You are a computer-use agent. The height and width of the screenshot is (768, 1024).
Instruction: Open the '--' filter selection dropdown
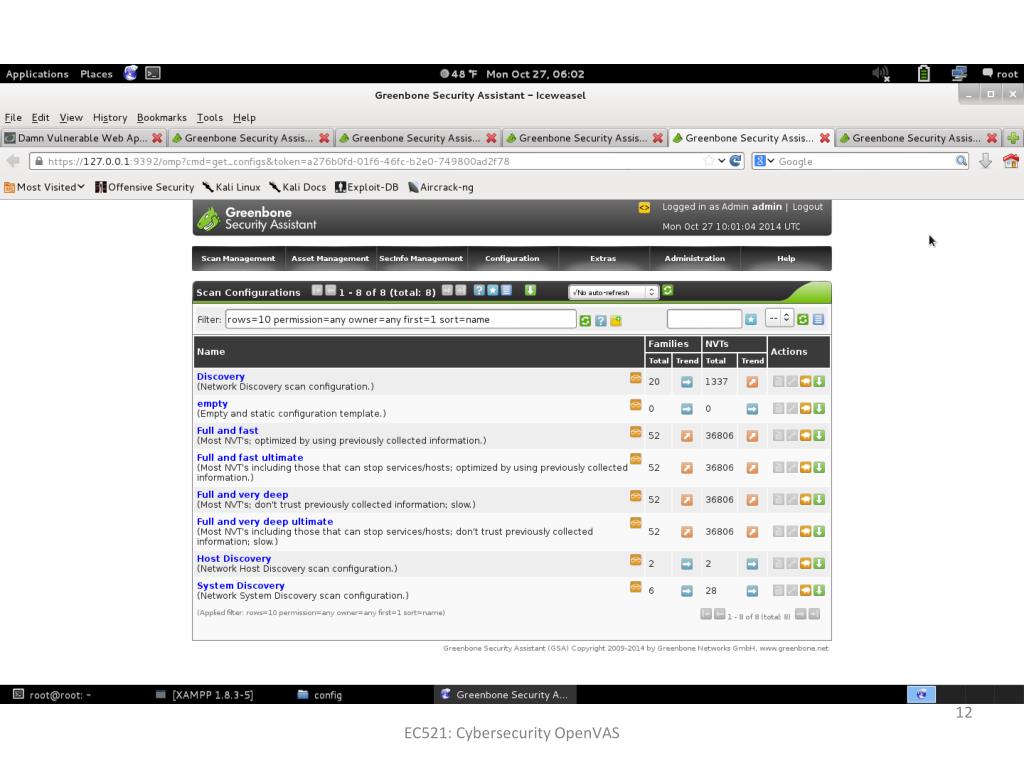tap(779, 319)
